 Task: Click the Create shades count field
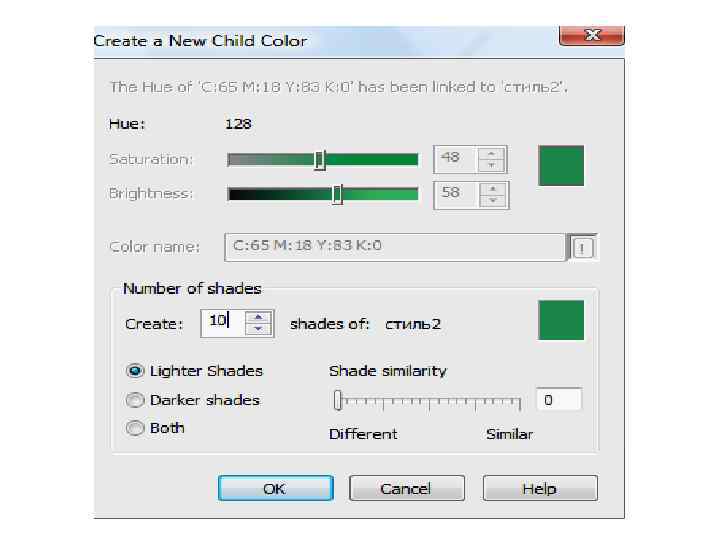(221, 322)
